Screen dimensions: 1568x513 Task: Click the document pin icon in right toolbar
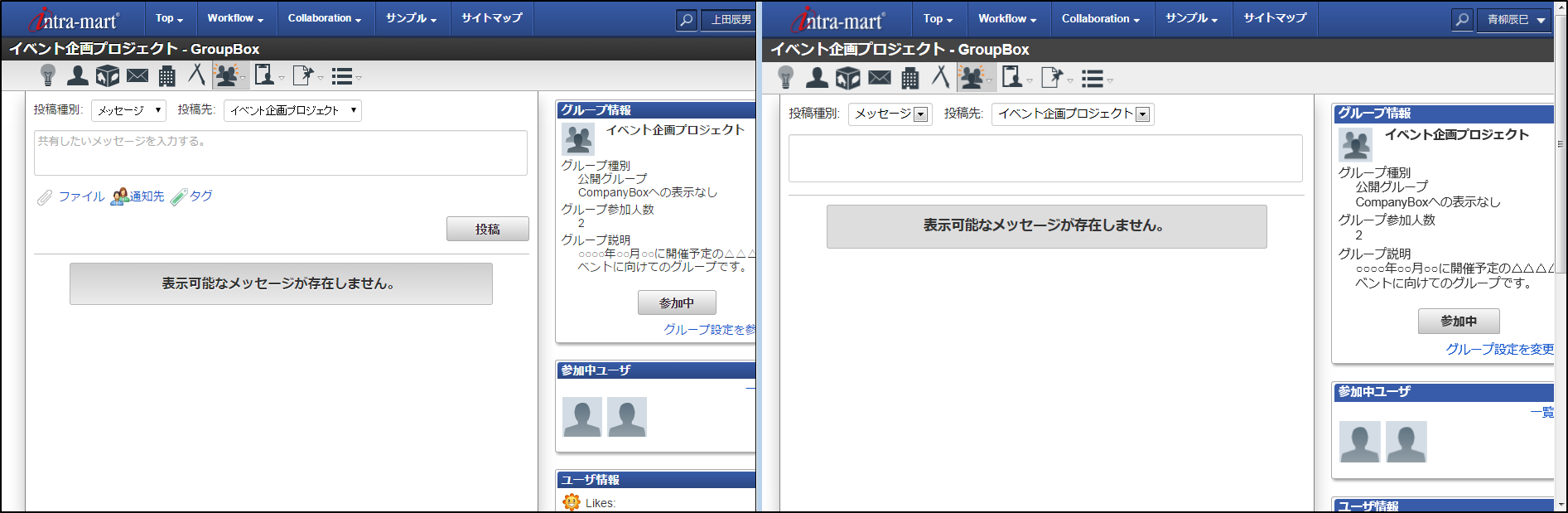[x=1052, y=78]
